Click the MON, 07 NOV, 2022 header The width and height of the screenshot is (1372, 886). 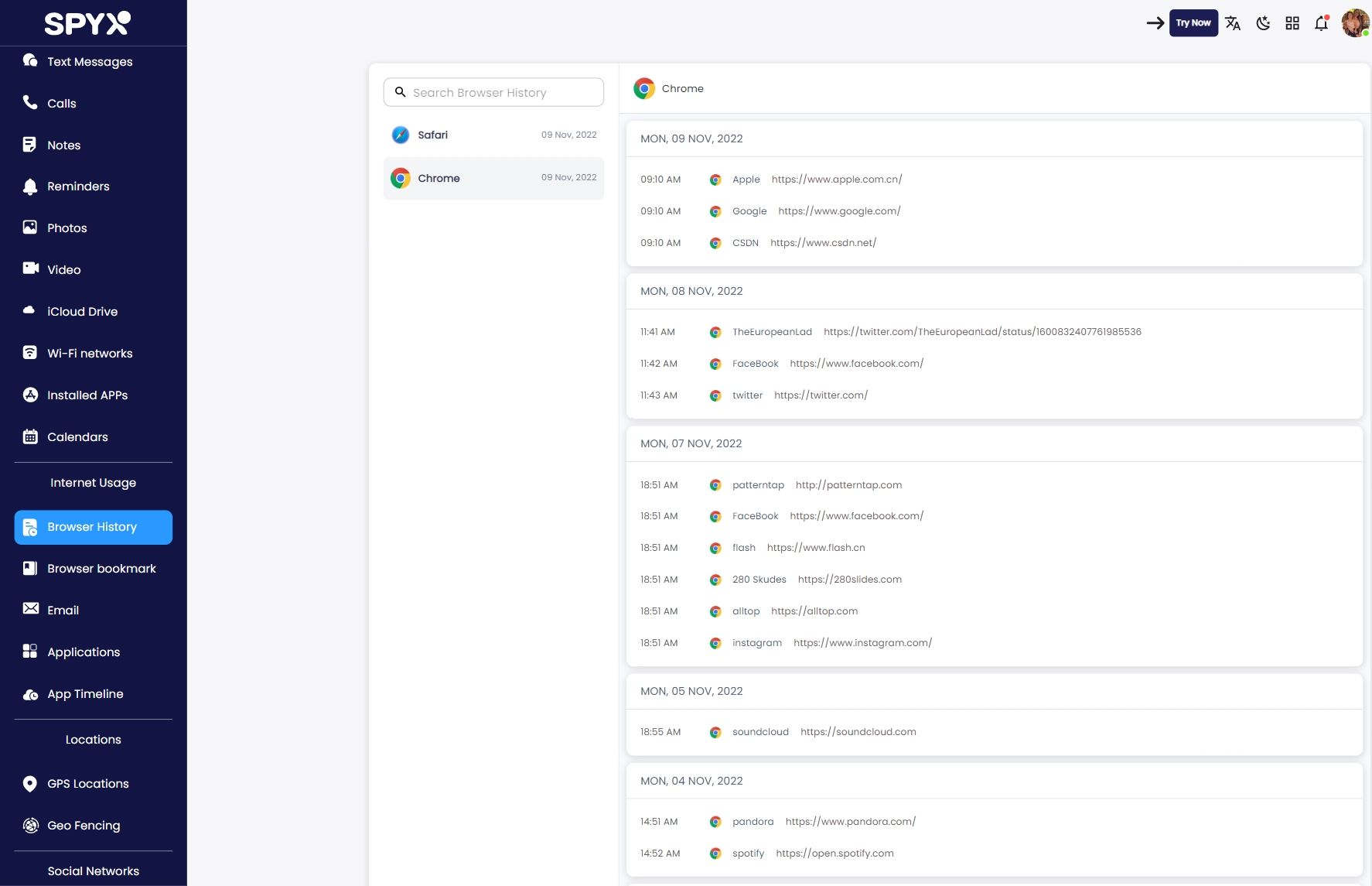click(691, 443)
